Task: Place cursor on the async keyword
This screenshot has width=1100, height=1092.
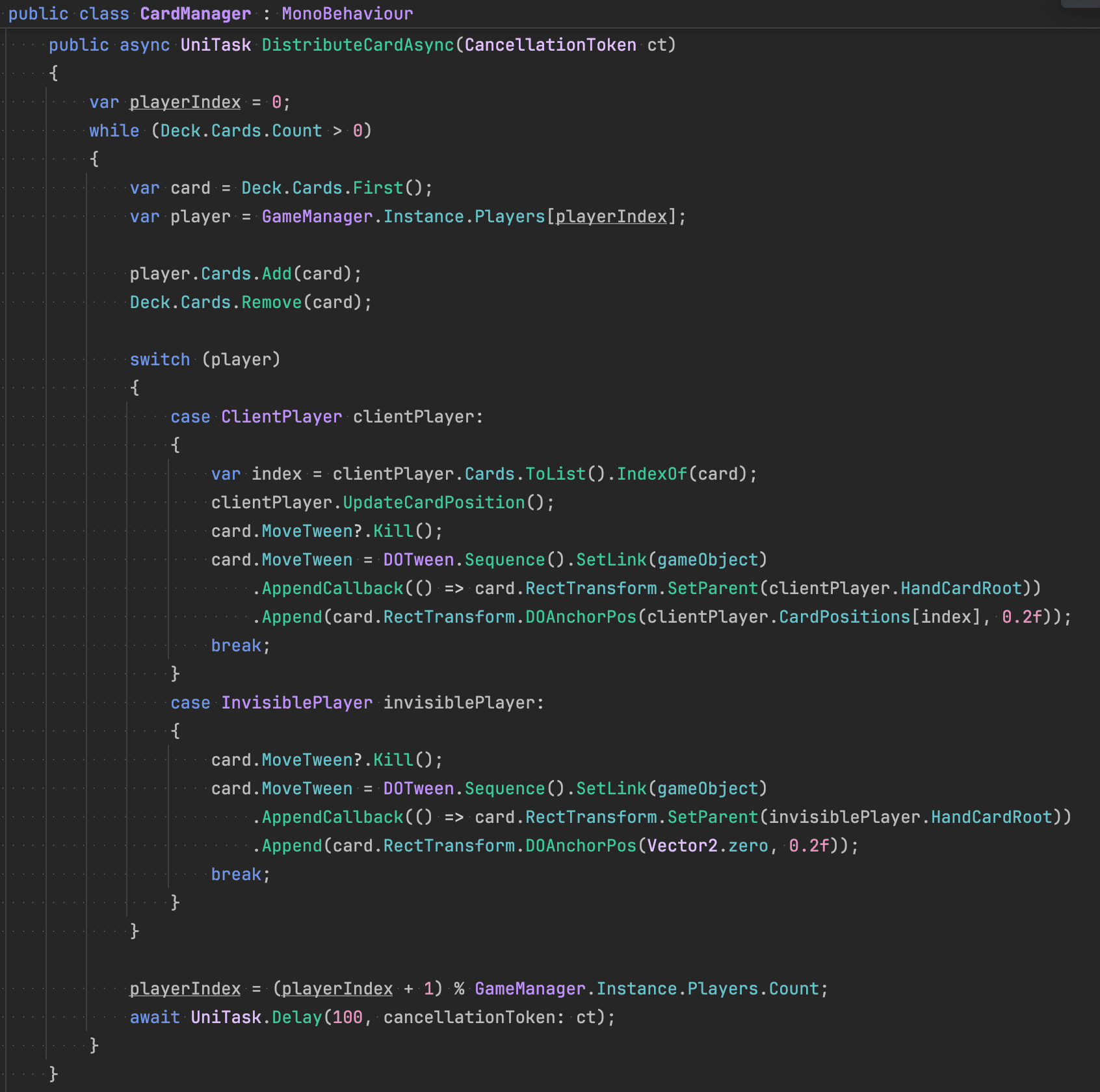Action: (144, 45)
